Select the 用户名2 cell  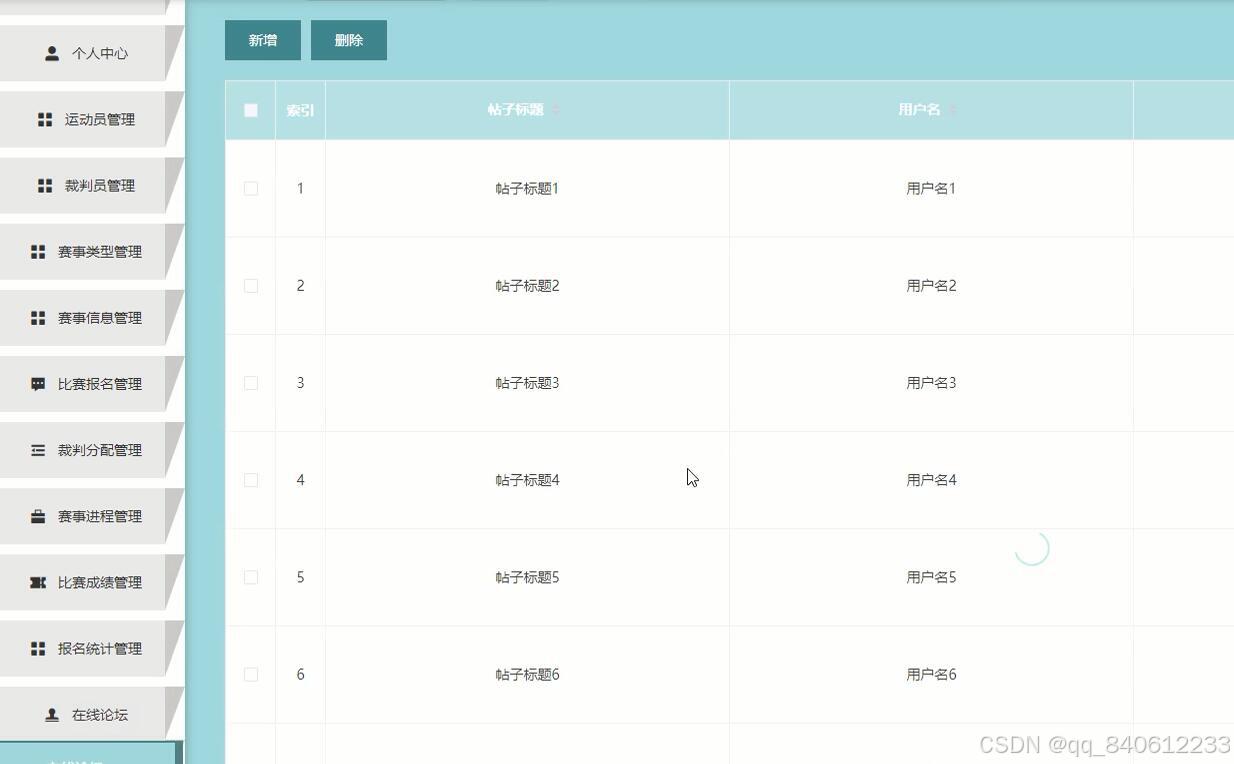pos(931,286)
